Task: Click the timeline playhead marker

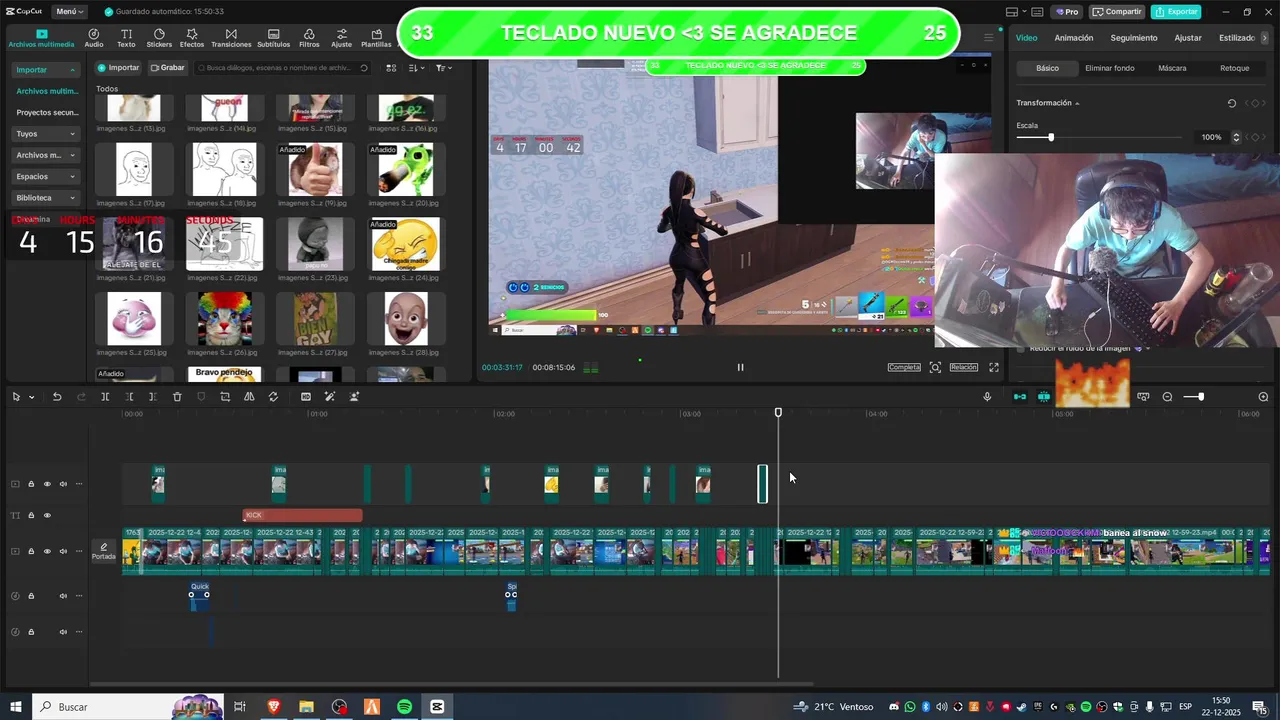Action: point(778,412)
